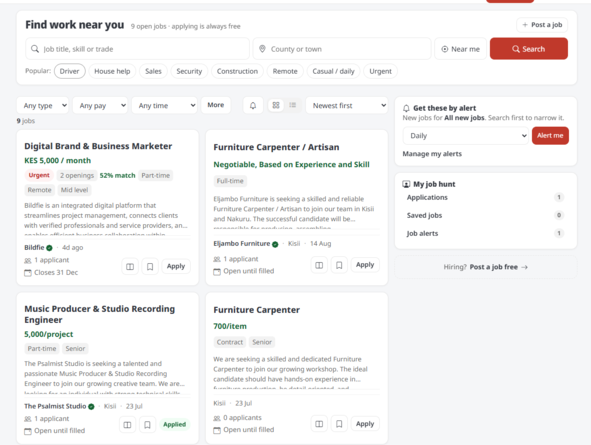
Task: Click the red Search button
Action: (529, 49)
